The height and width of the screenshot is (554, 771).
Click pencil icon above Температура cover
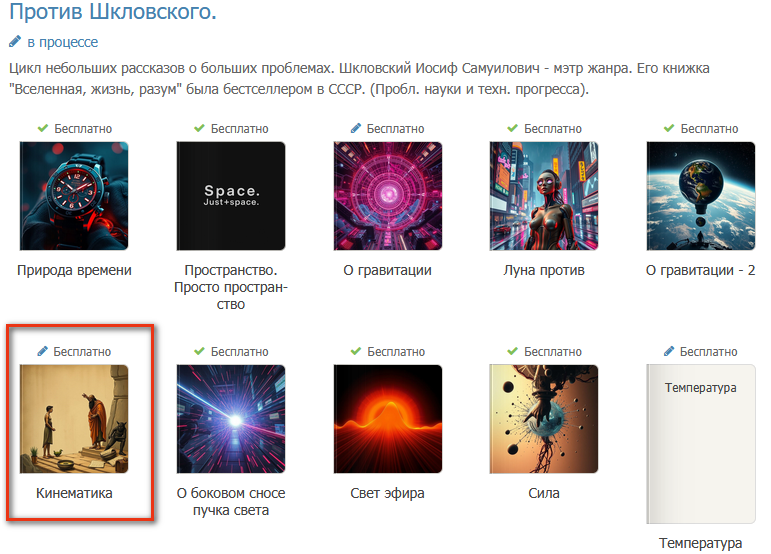(669, 351)
